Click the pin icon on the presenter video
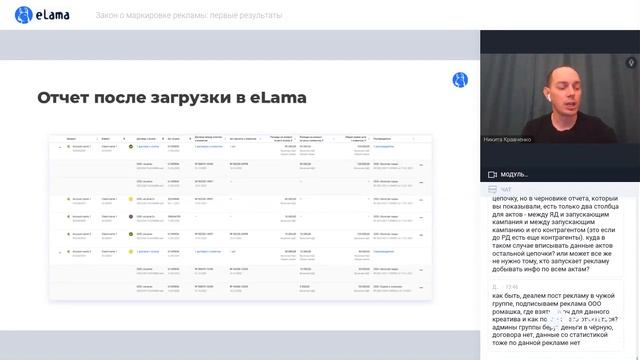 click(631, 63)
